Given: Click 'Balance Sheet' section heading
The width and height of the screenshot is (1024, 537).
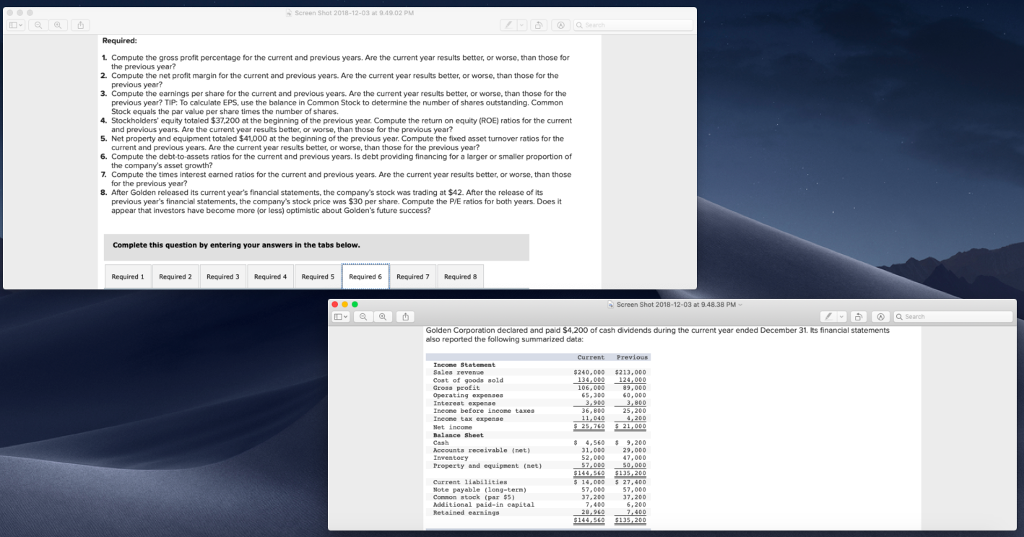Looking at the screenshot, I should (458, 435).
